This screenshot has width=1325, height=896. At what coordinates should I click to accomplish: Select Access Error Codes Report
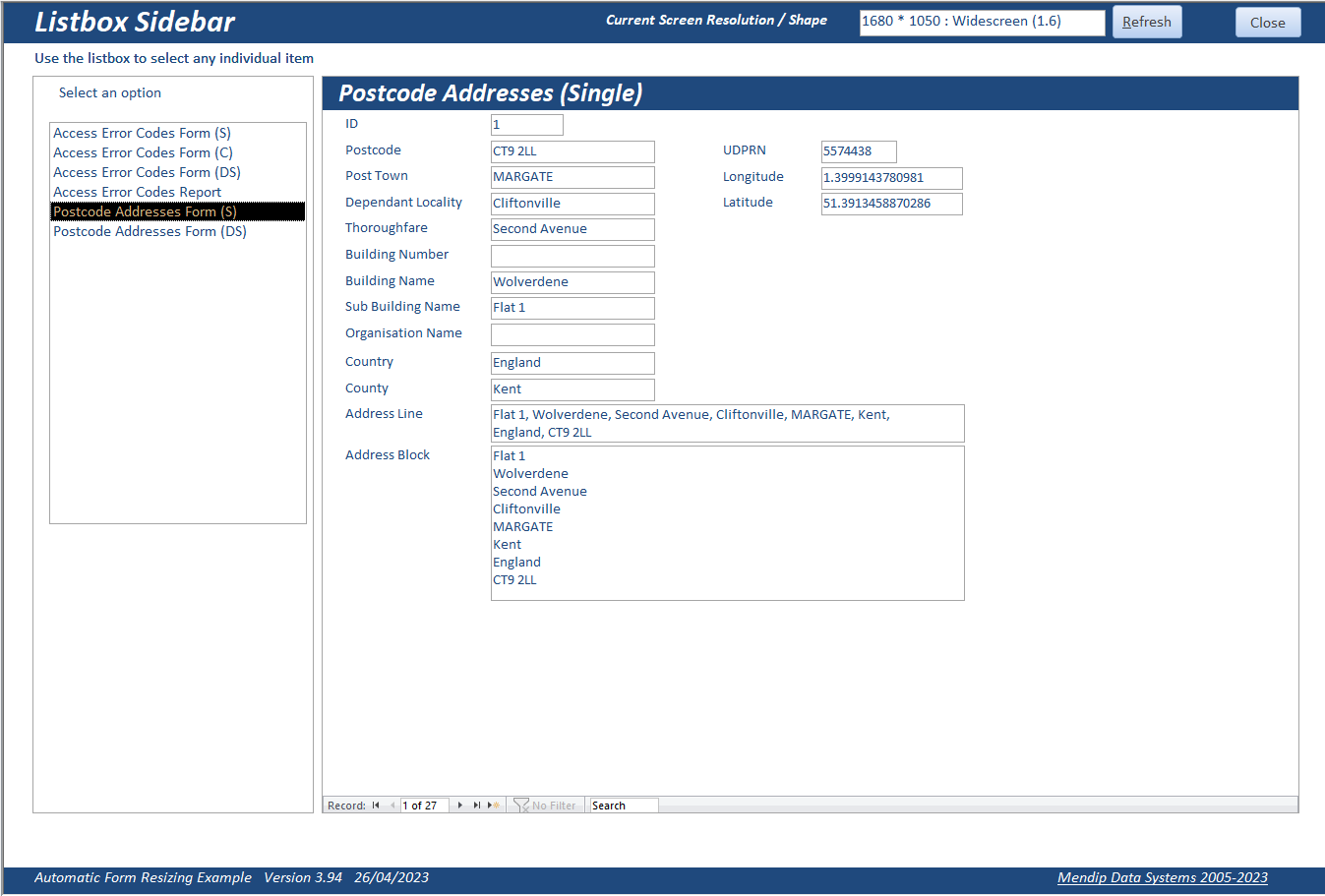(178, 192)
